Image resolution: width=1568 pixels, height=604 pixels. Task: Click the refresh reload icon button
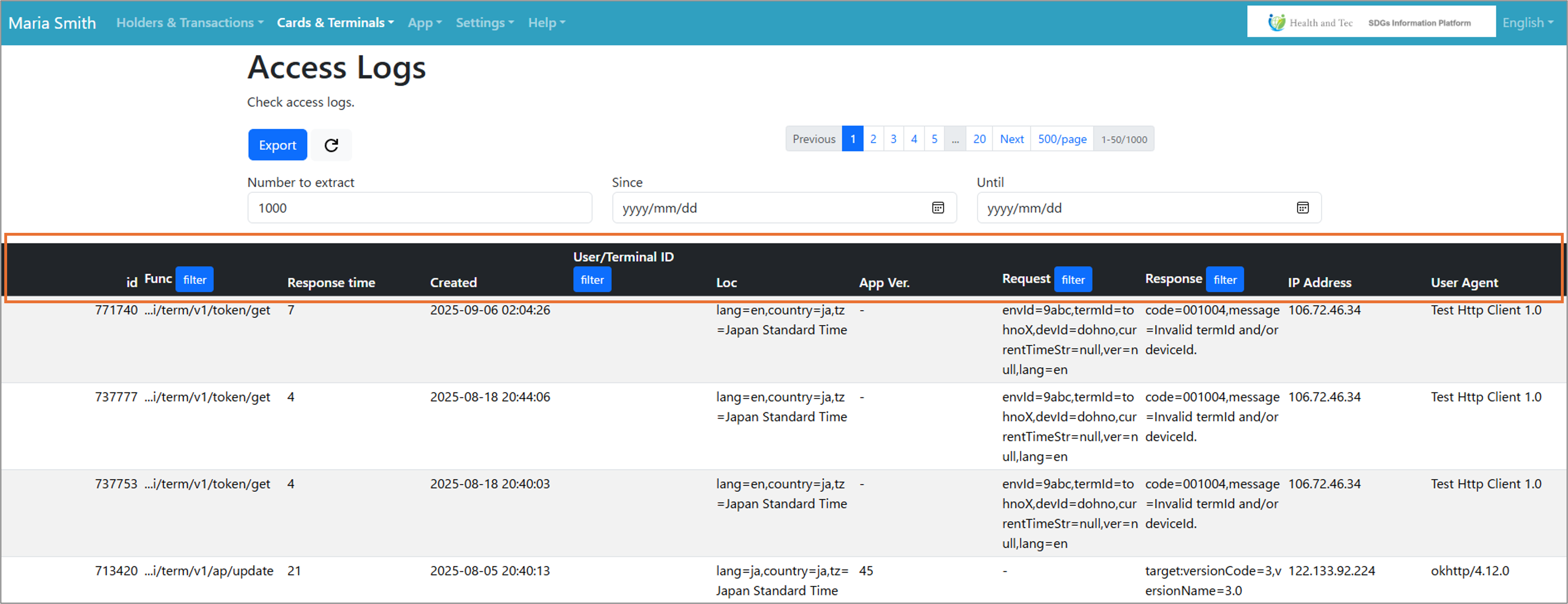pyautogui.click(x=331, y=145)
